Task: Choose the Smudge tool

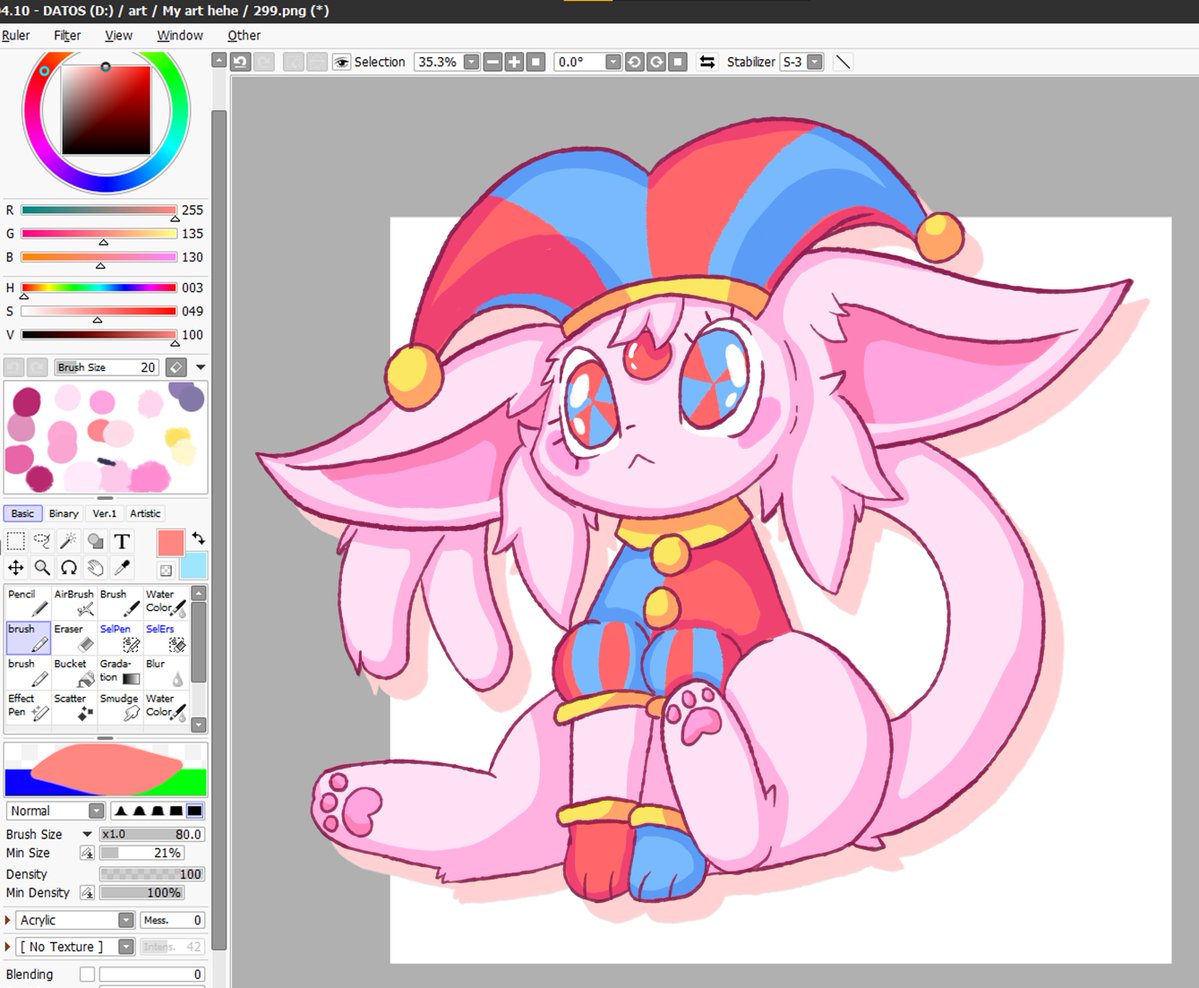Action: click(x=120, y=707)
